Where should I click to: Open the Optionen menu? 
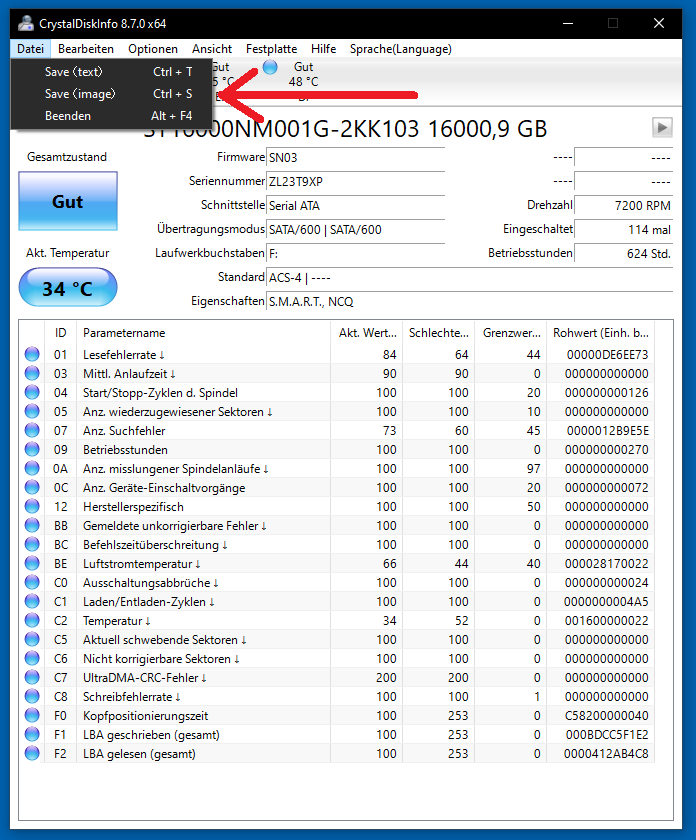coord(153,49)
